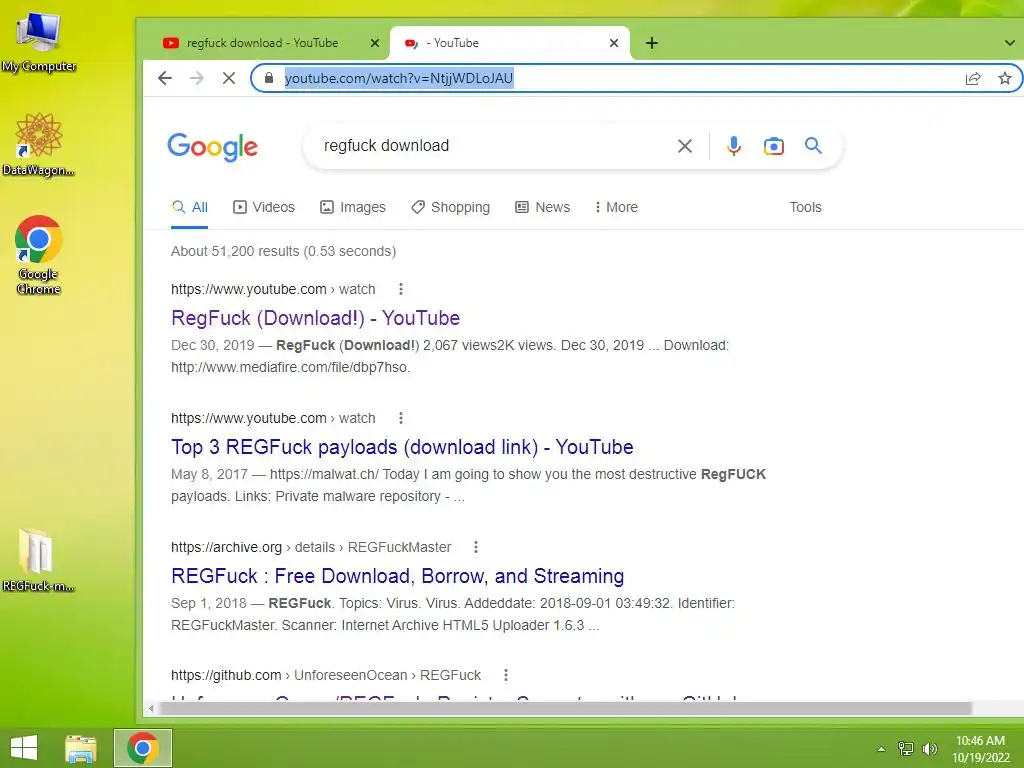Show hidden system tray icons
The width and height of the screenshot is (1024, 768).
881,749
